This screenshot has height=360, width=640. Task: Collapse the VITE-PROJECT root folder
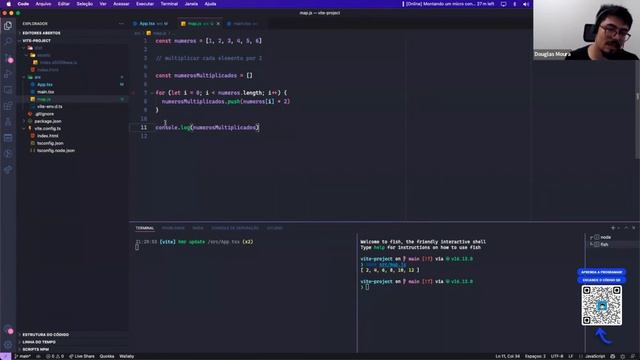coord(36,41)
